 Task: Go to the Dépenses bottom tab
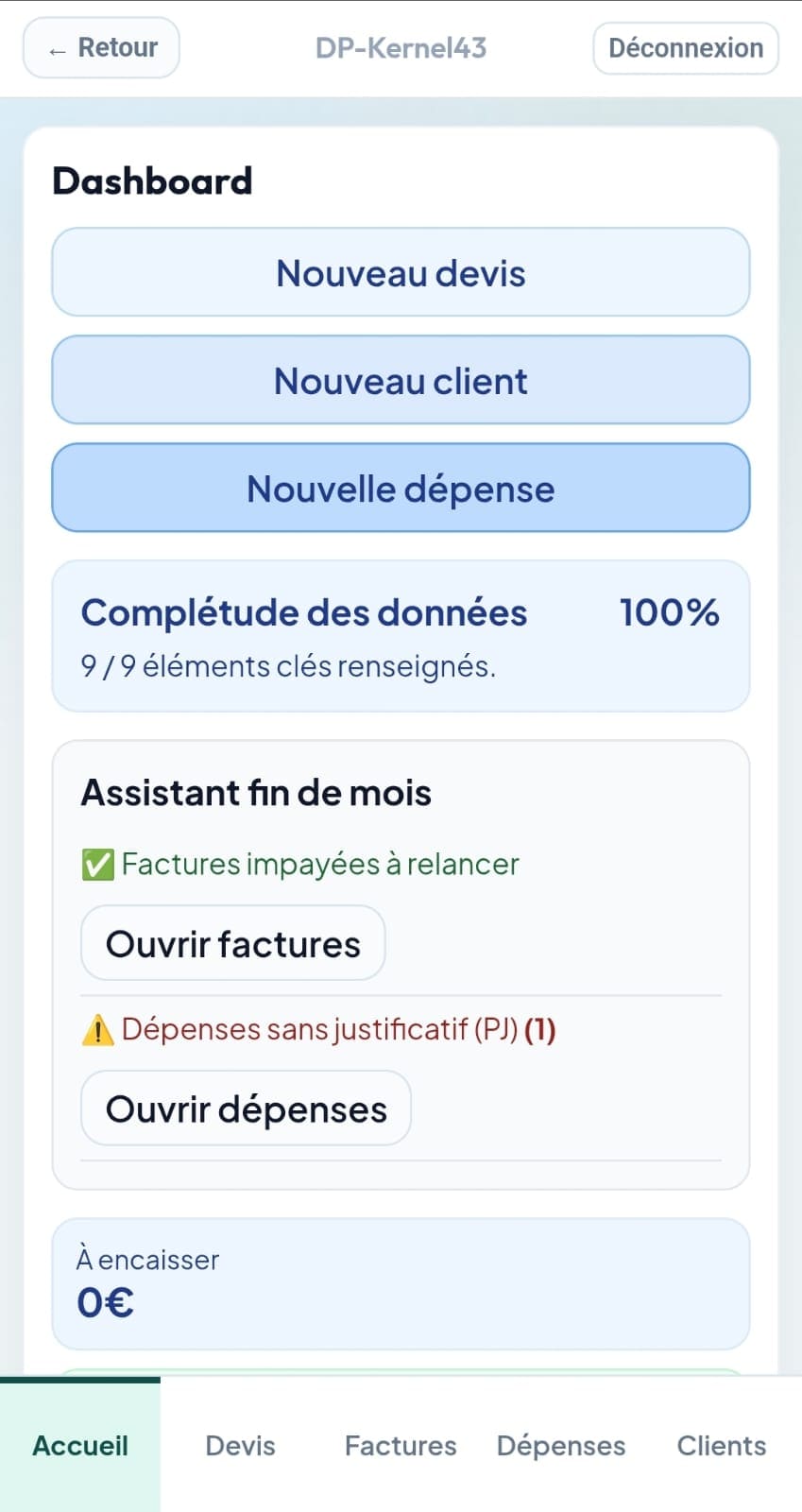tap(561, 1445)
